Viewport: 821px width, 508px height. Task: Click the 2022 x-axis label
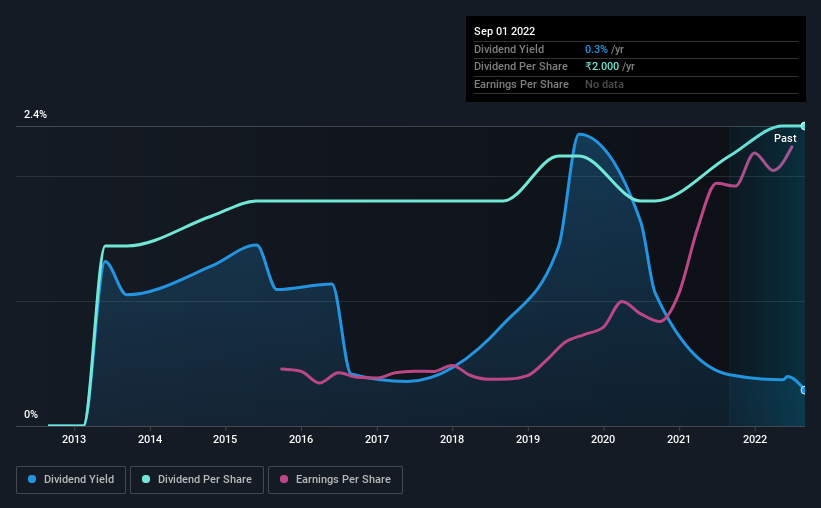point(755,439)
